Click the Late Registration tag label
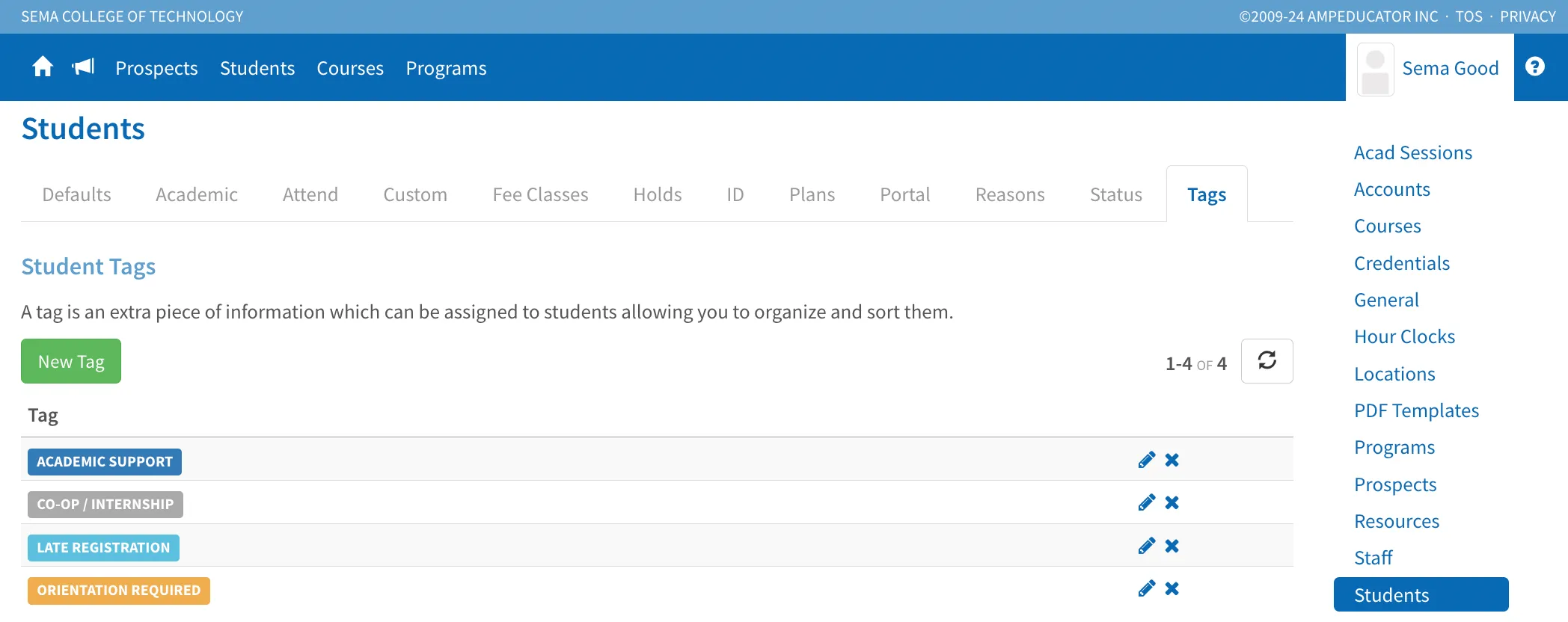Viewport: 1568px width, 622px height. pyautogui.click(x=103, y=548)
